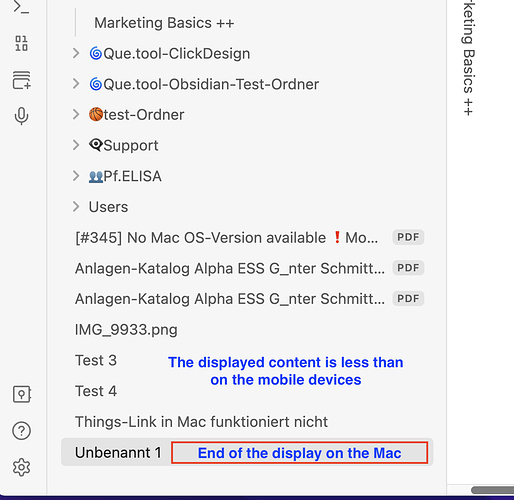
Task: Open the IMG_9933.png file
Action: coord(247,330)
